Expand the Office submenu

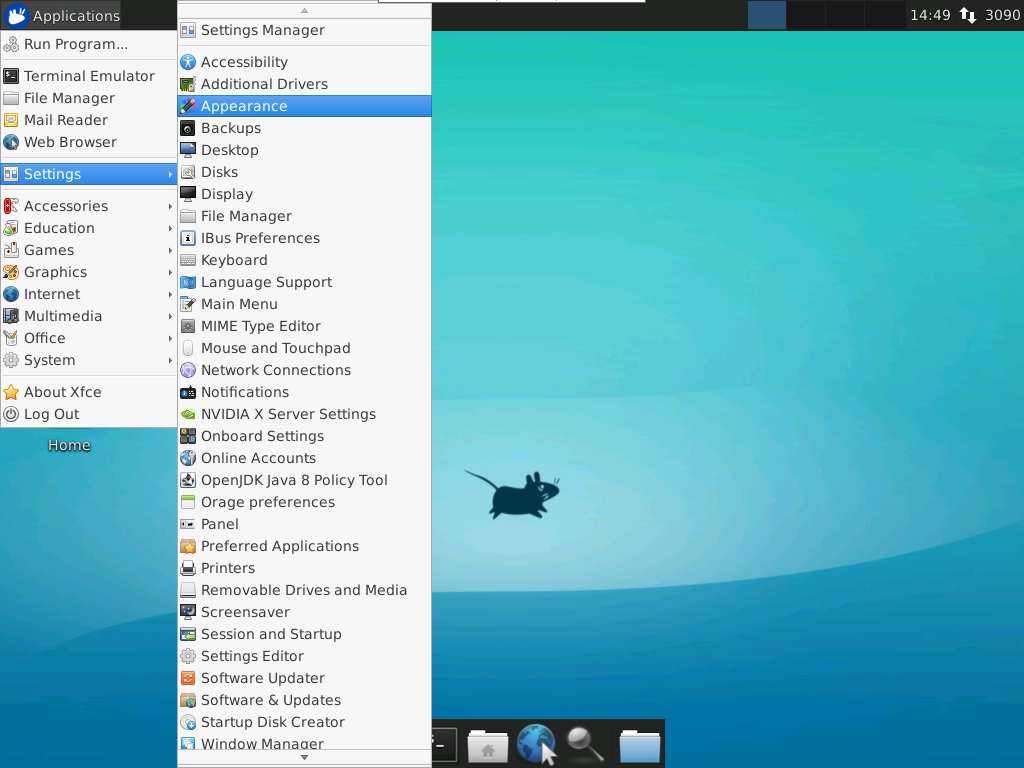(89, 338)
